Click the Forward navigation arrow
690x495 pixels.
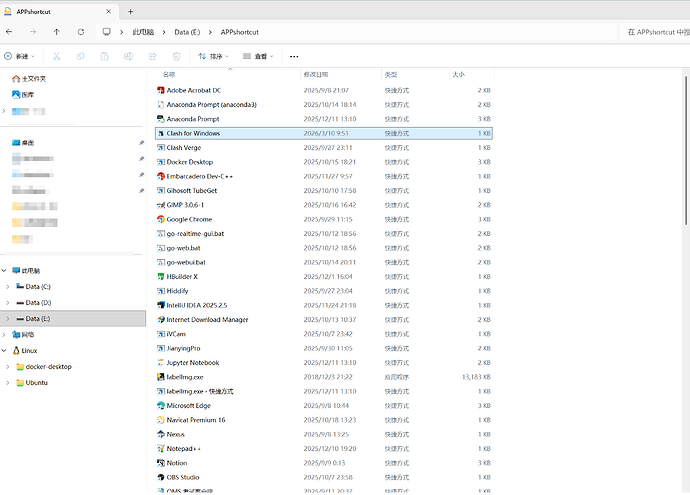tap(33, 32)
